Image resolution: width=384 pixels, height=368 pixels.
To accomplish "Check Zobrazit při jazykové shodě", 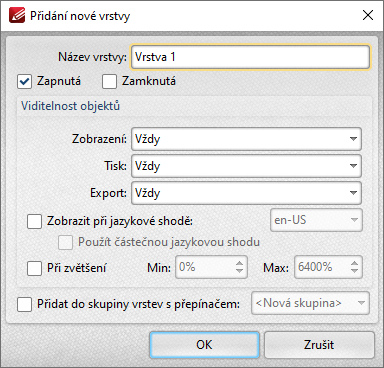I will coord(34,221).
